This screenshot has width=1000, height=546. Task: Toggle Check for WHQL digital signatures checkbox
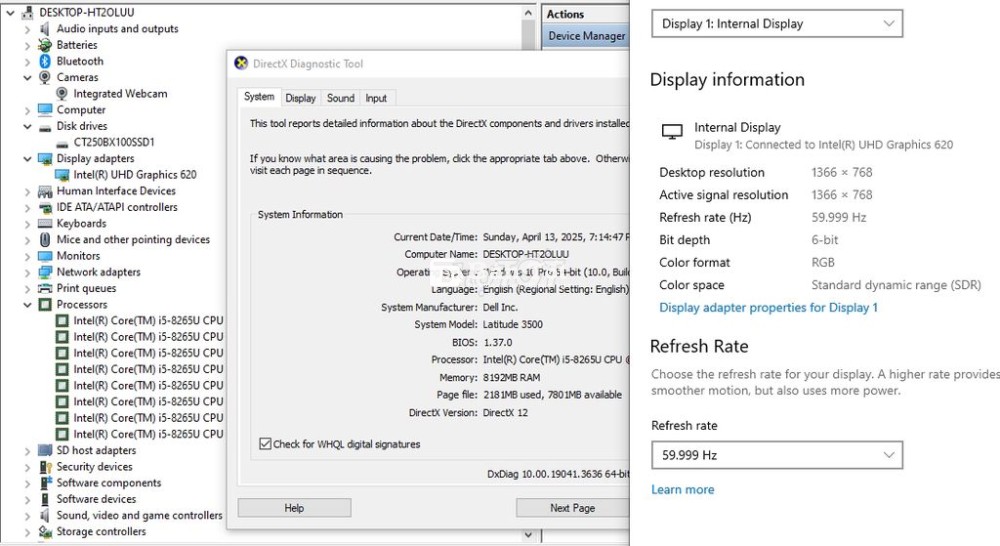tap(265, 444)
